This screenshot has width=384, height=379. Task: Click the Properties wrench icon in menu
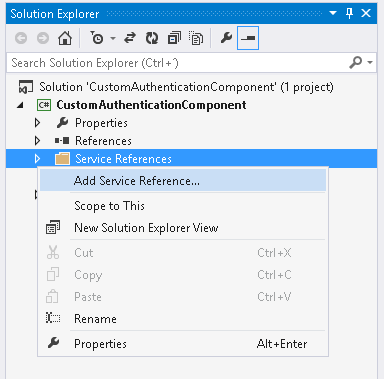point(54,343)
